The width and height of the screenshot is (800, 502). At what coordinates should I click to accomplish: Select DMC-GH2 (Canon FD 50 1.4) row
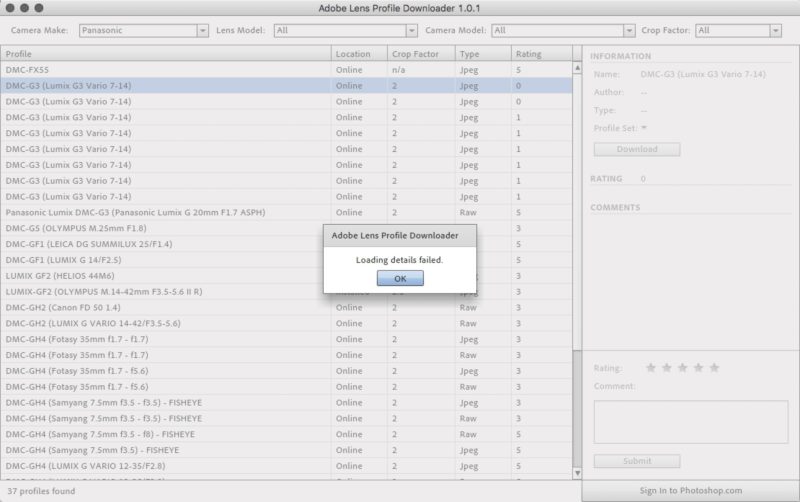pyautogui.click(x=286, y=307)
